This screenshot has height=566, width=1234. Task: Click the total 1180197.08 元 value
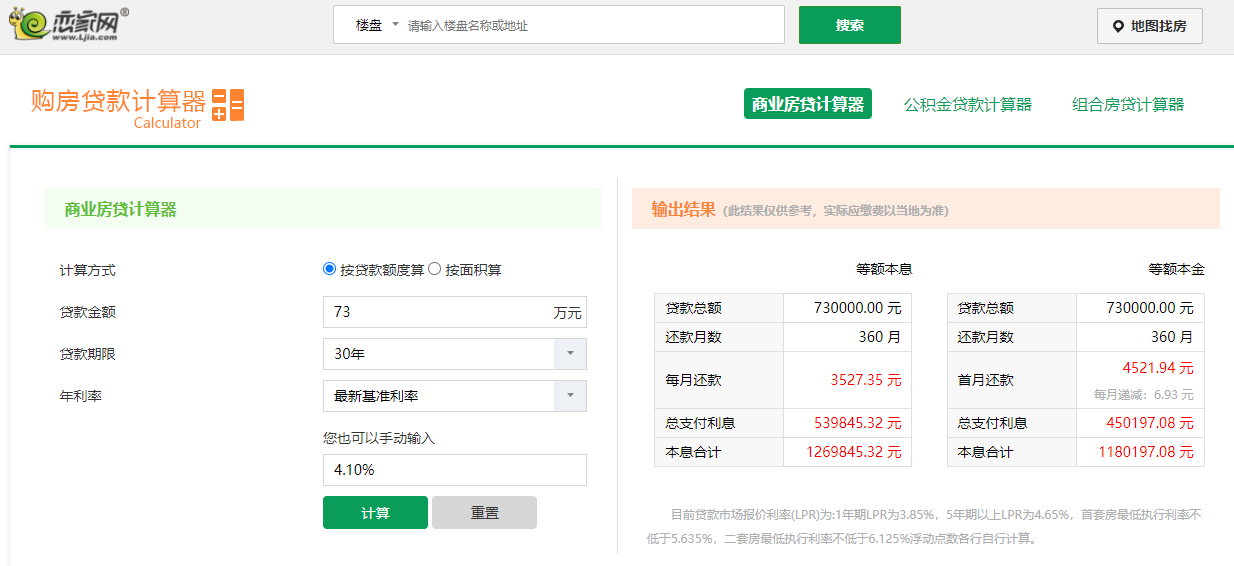coord(1146,452)
